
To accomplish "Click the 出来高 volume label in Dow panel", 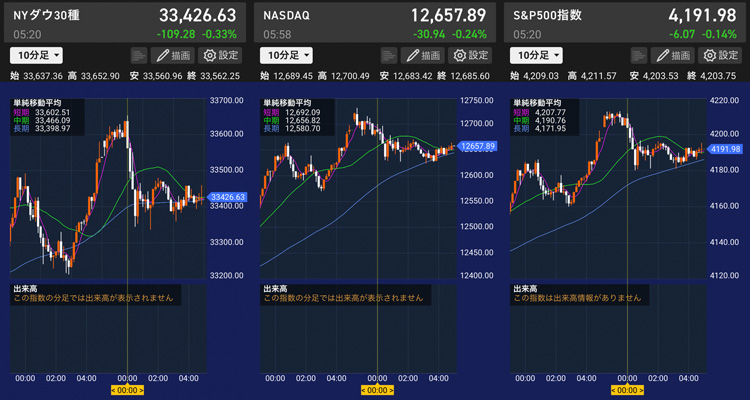I will (x=26, y=289).
